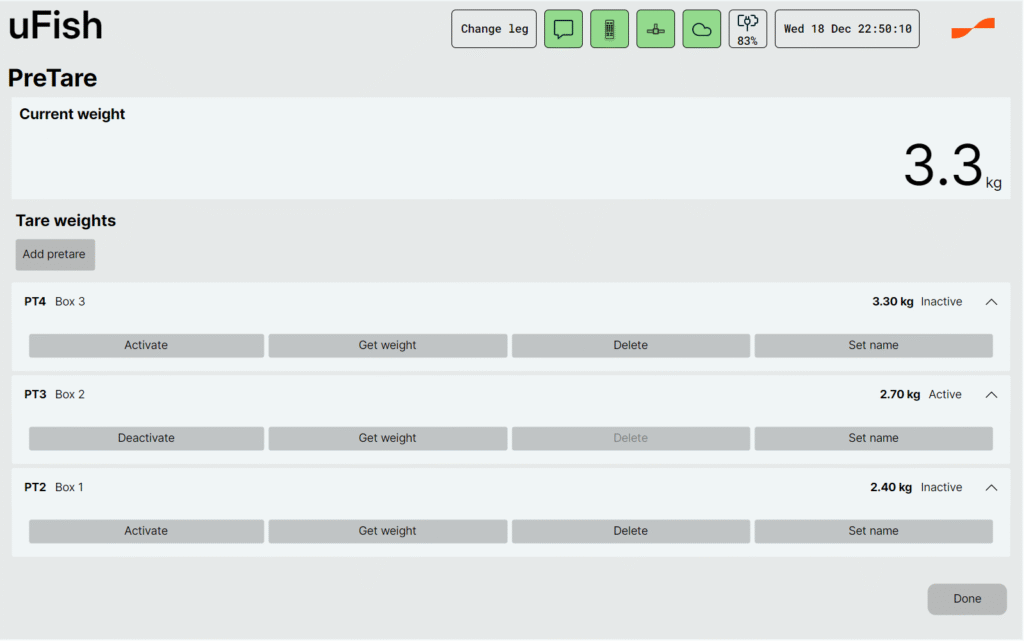Get weight for PT2 Box 1
Viewport: 1024px width, 641px height.
click(387, 531)
